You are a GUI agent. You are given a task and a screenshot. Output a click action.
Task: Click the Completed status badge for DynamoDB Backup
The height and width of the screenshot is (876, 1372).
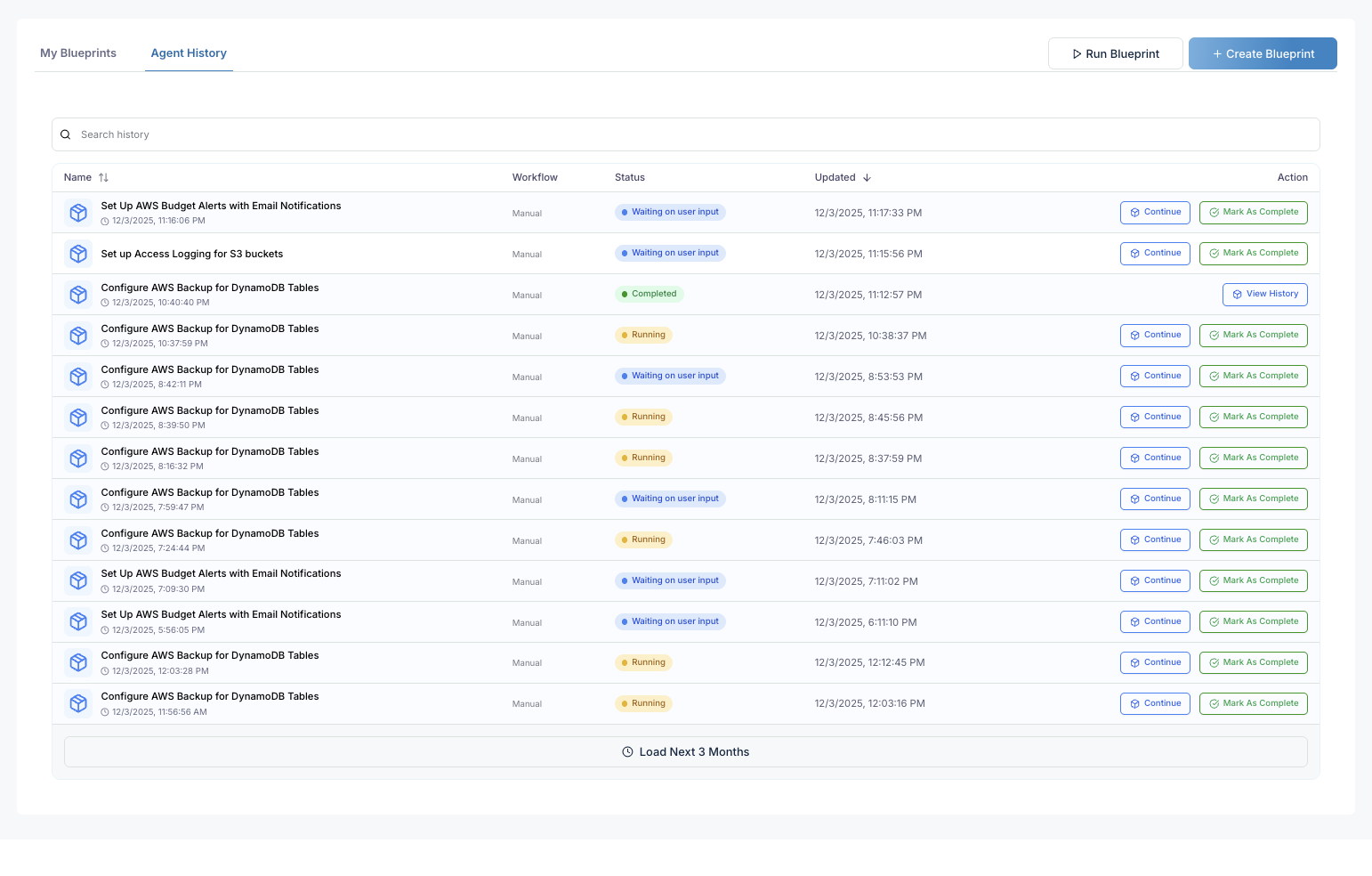[649, 294]
